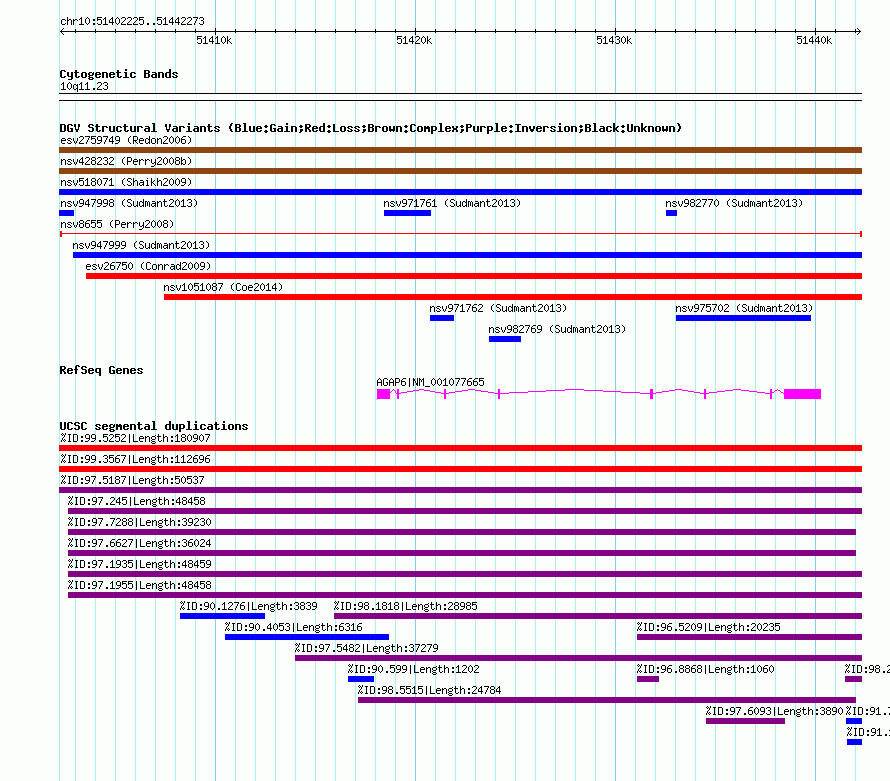Click the Cytogenetic Bands track title

[x=119, y=74]
